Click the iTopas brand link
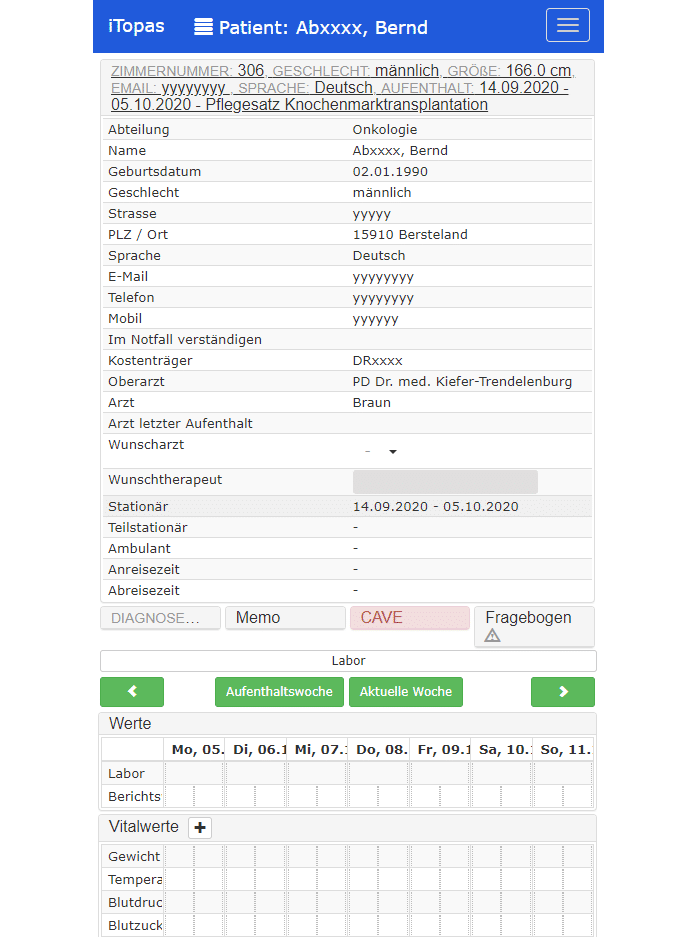 [x=136, y=27]
